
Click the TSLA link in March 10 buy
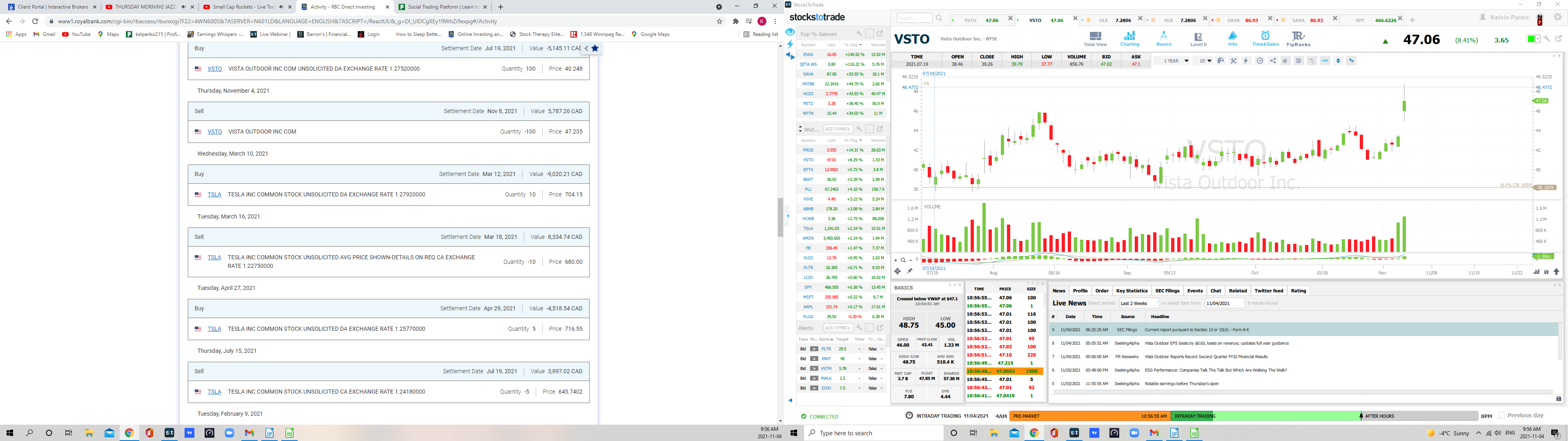(x=214, y=195)
